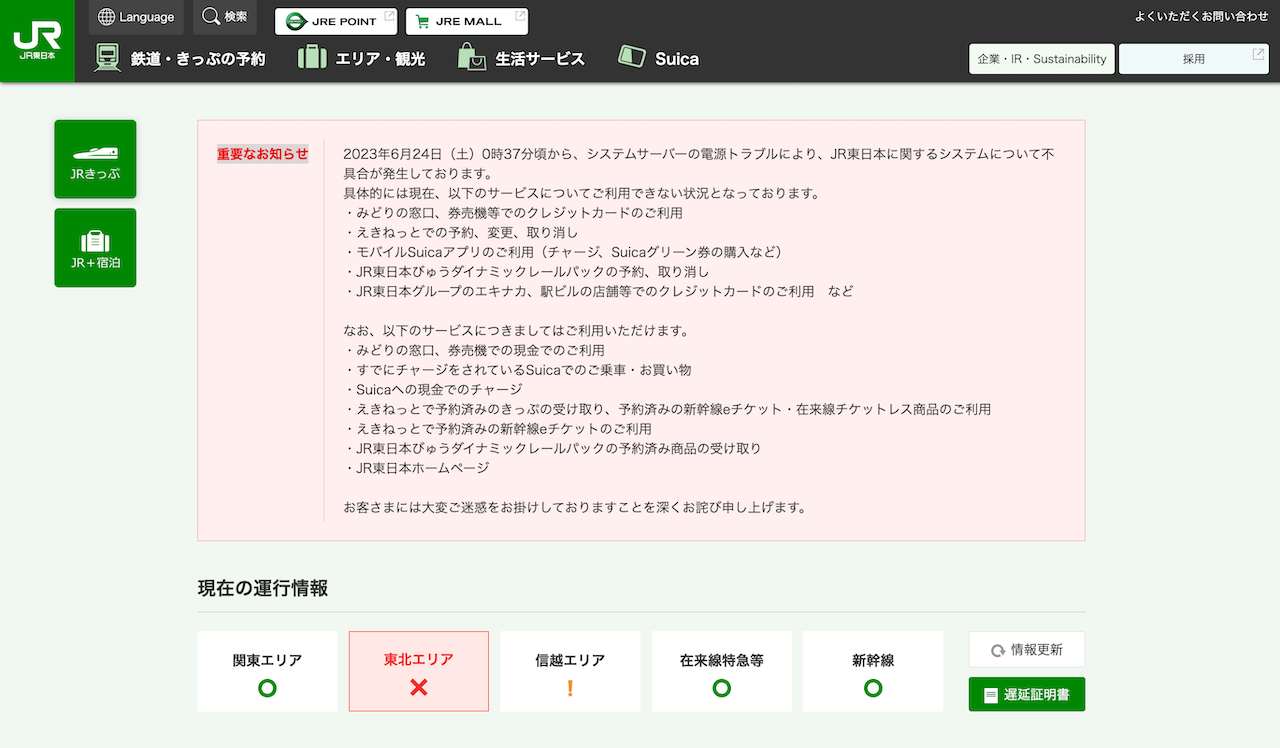Screen dimensions: 1280x748
Task: Click the line ・すでにチャージをされているSuicaでのご乗車・お買い物
Action: (517, 370)
